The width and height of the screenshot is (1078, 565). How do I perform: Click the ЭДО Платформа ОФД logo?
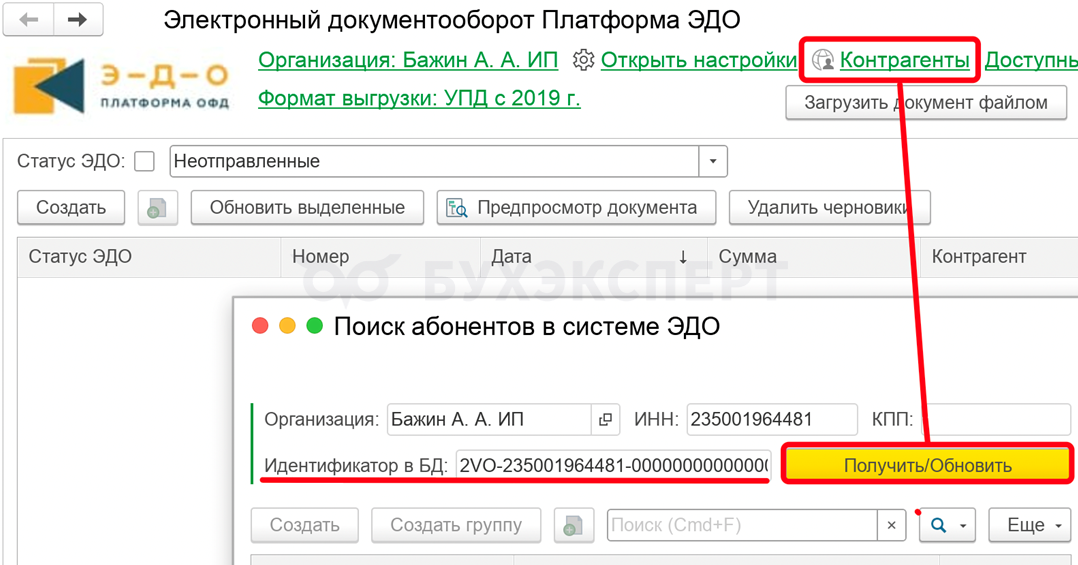[121, 86]
